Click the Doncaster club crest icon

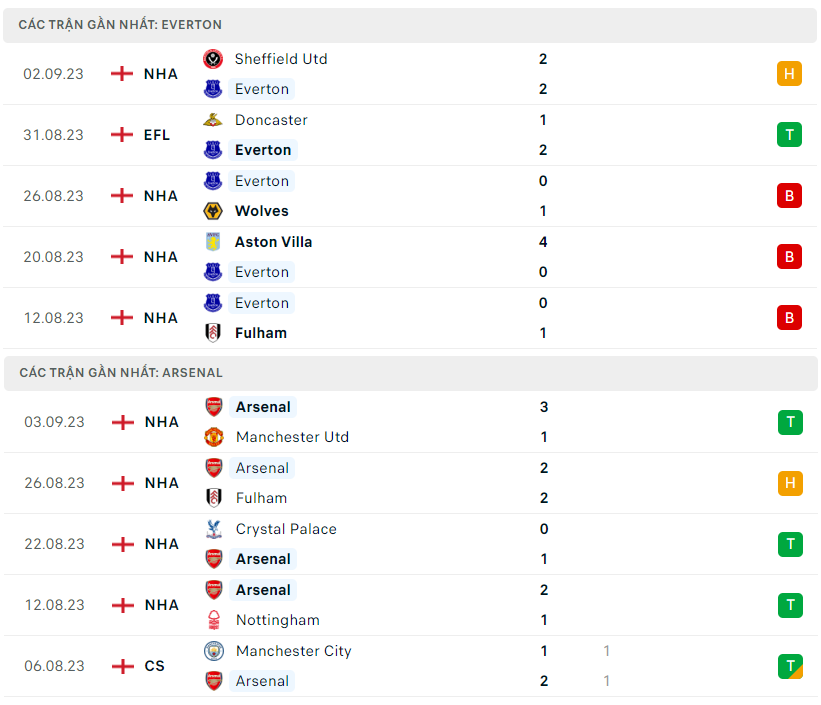(213, 120)
